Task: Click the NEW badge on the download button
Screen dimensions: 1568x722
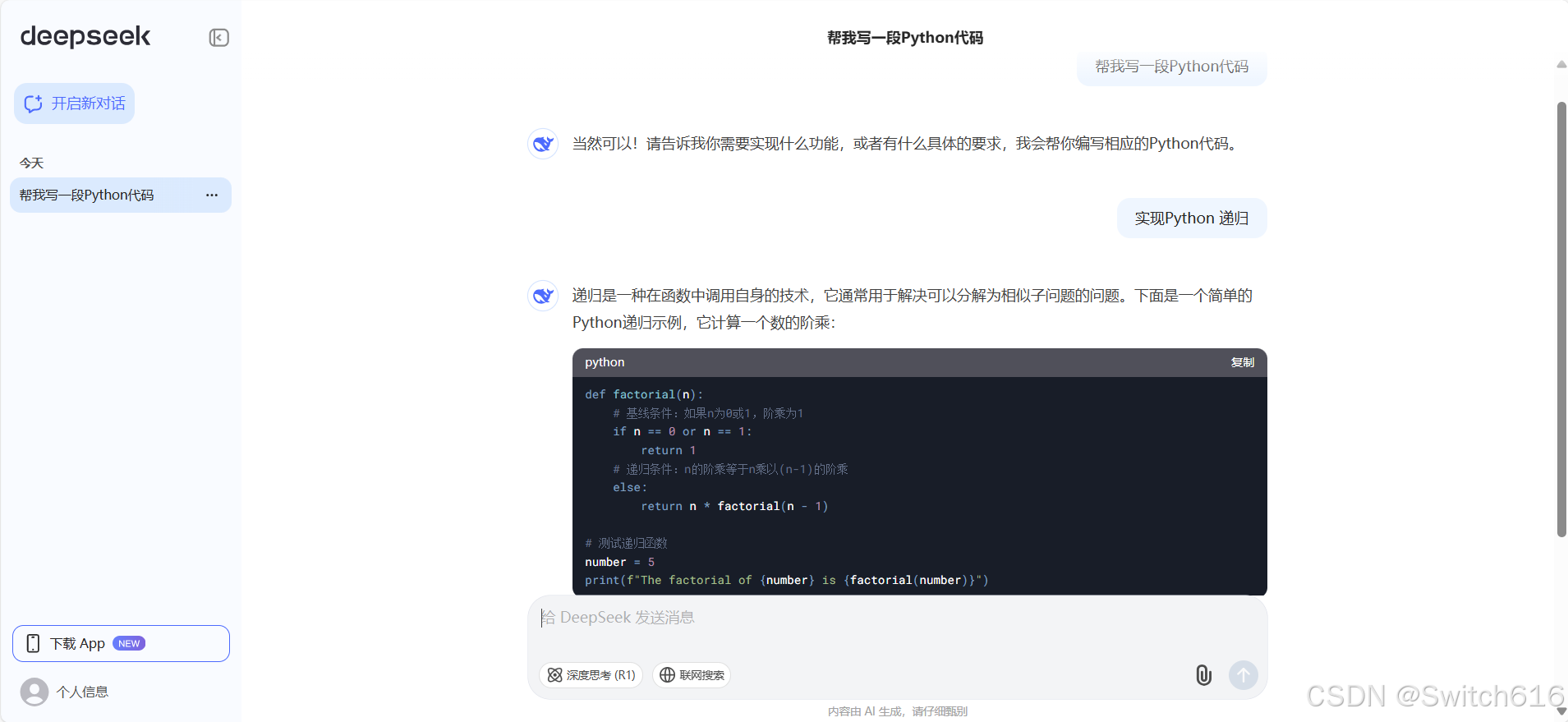Action: tap(129, 643)
